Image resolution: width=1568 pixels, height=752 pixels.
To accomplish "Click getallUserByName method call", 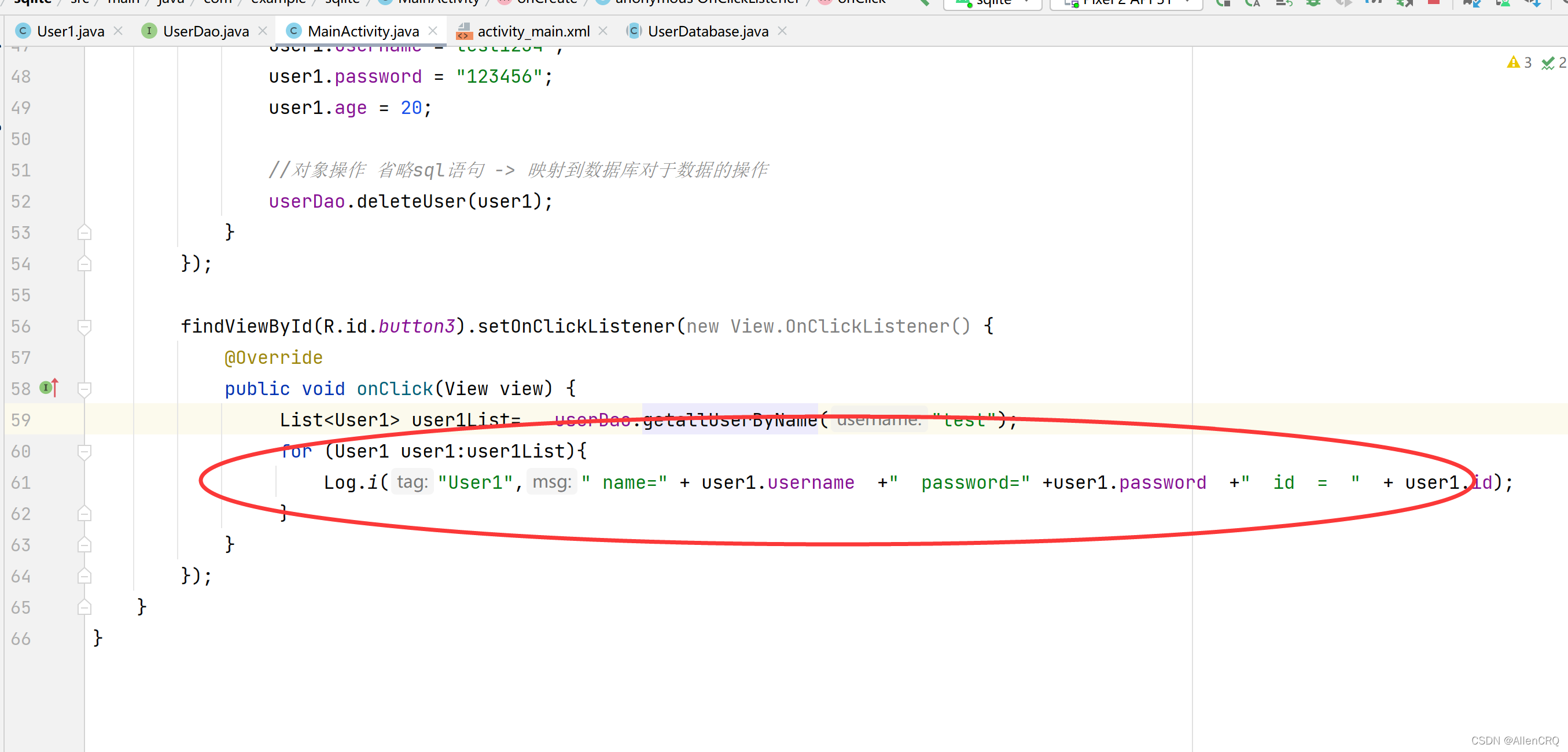I will [x=730, y=420].
